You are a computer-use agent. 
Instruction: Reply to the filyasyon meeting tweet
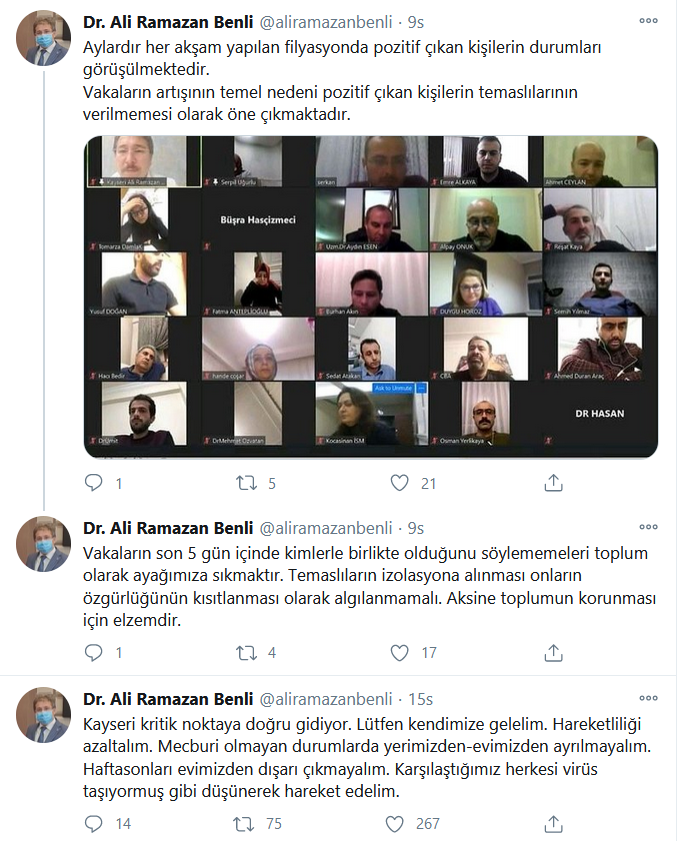pyautogui.click(x=94, y=483)
